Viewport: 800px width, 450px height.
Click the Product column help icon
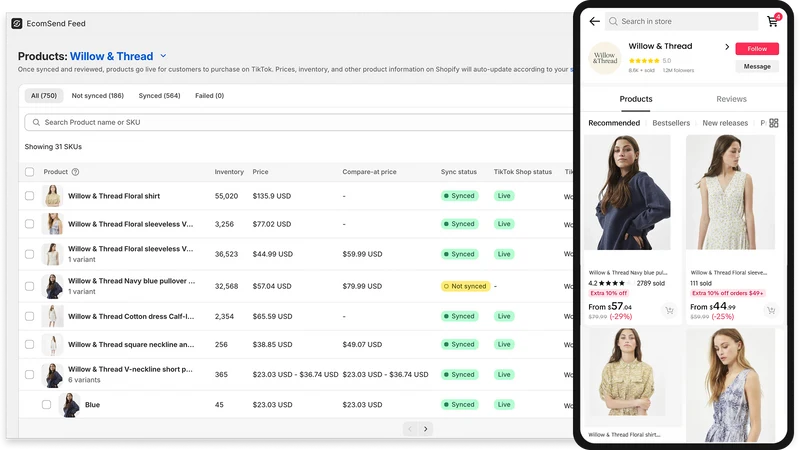76,172
